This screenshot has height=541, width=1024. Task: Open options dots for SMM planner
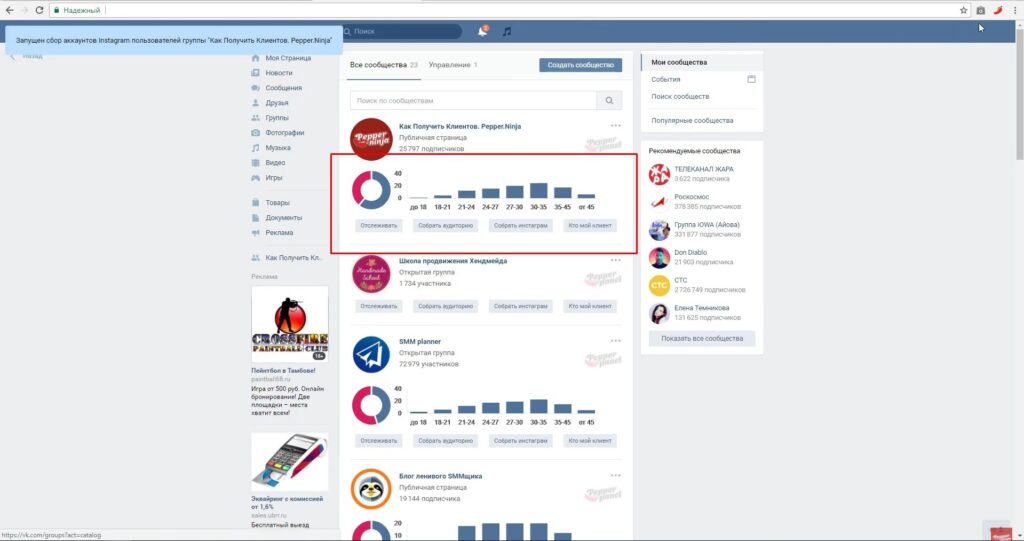point(615,340)
